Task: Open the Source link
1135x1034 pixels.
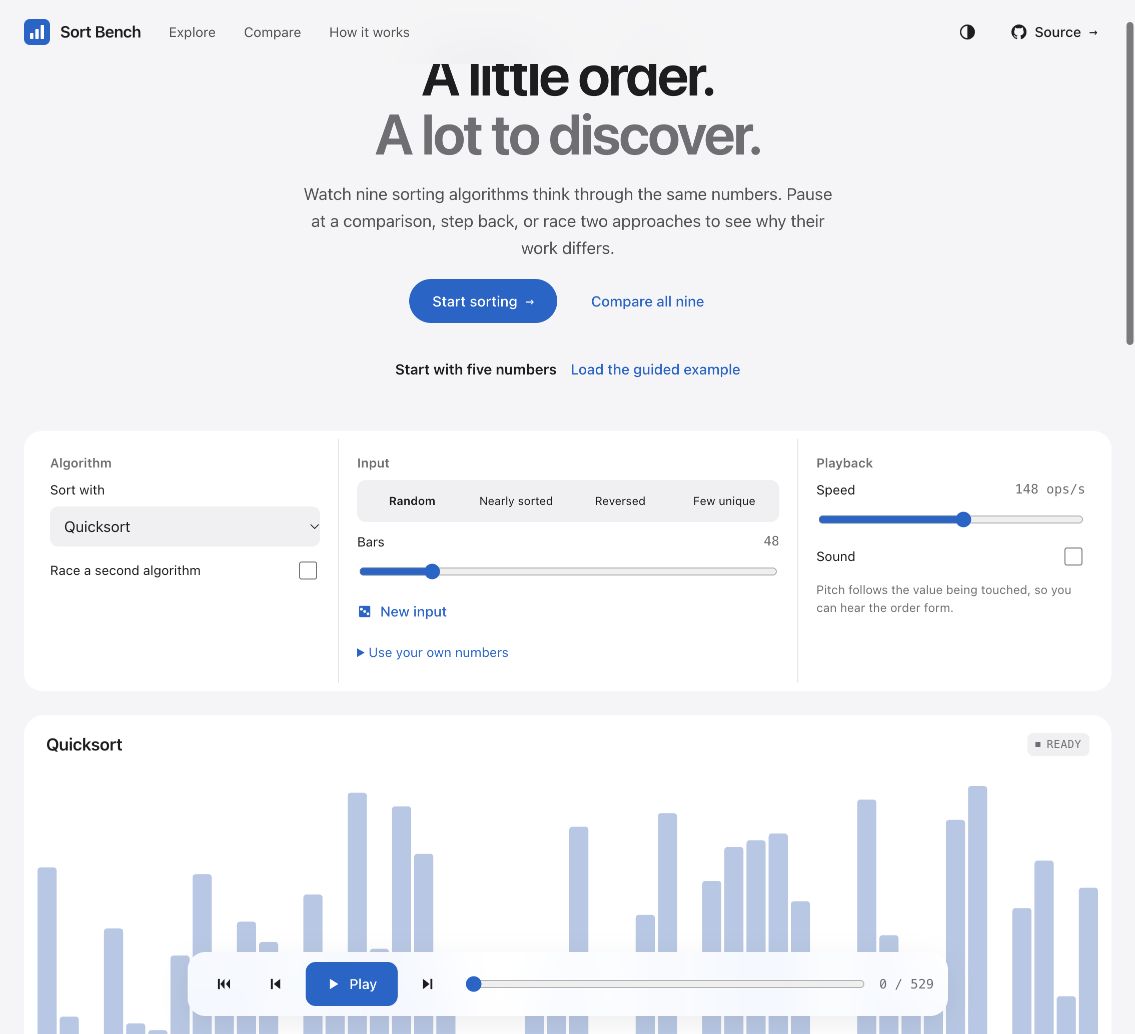Action: [x=1055, y=32]
